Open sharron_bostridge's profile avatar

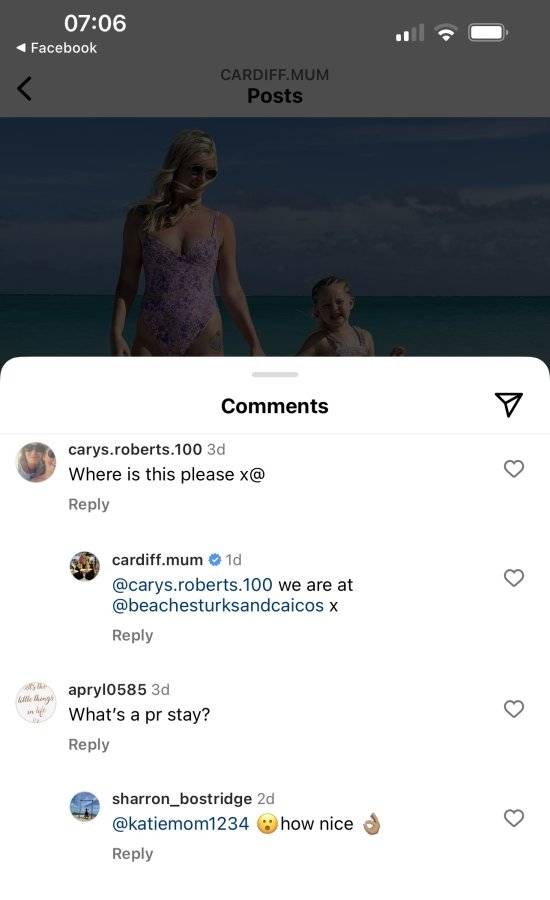pos(85,806)
